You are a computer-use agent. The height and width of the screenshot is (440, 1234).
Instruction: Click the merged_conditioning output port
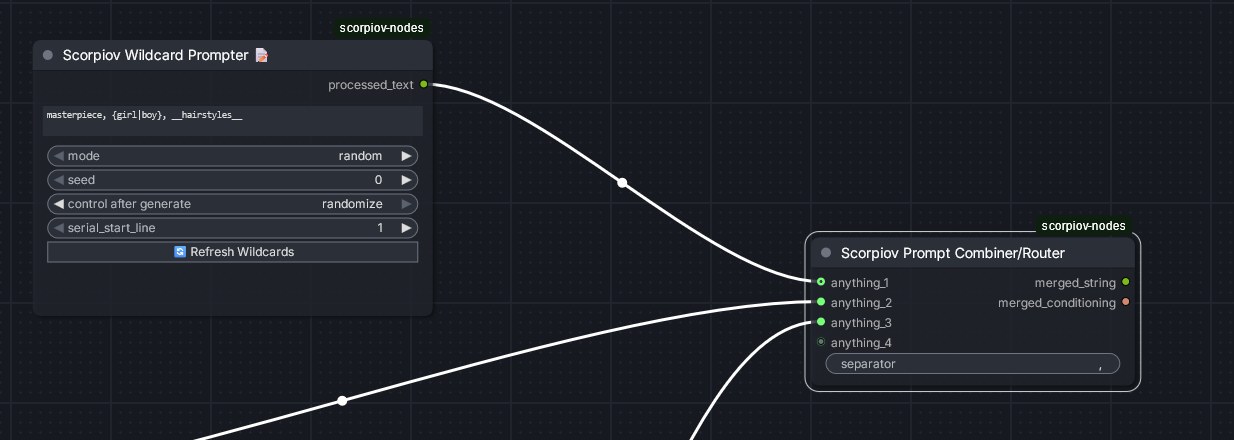point(1126,302)
